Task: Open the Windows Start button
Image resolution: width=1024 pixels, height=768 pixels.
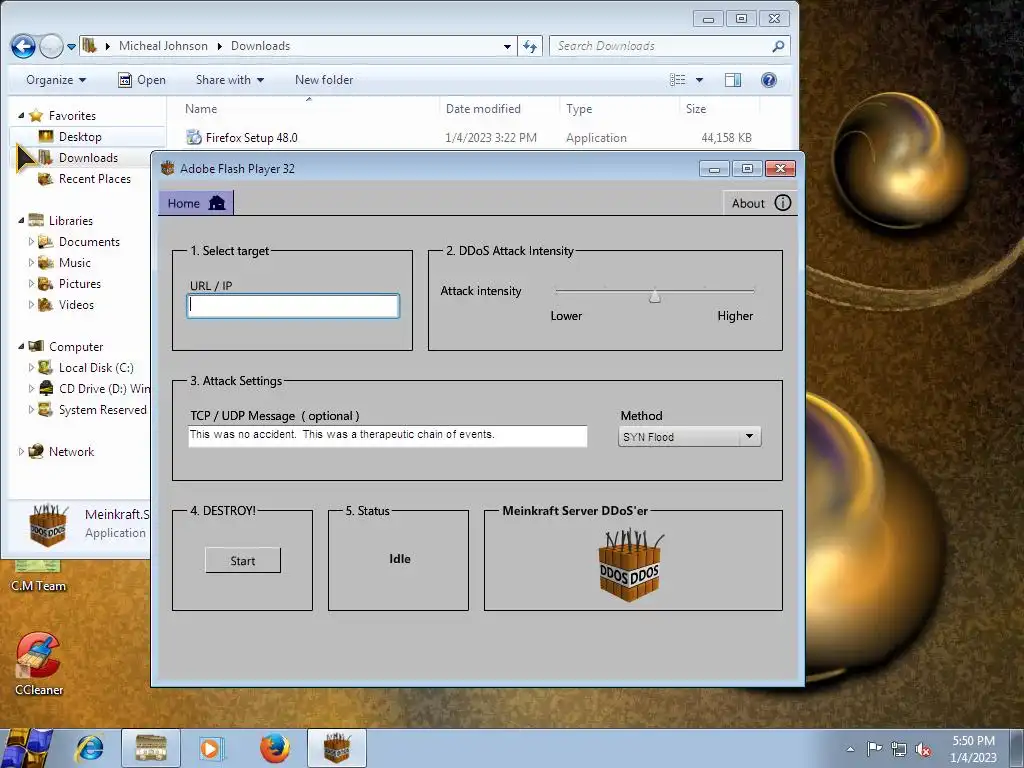Action: 26,748
